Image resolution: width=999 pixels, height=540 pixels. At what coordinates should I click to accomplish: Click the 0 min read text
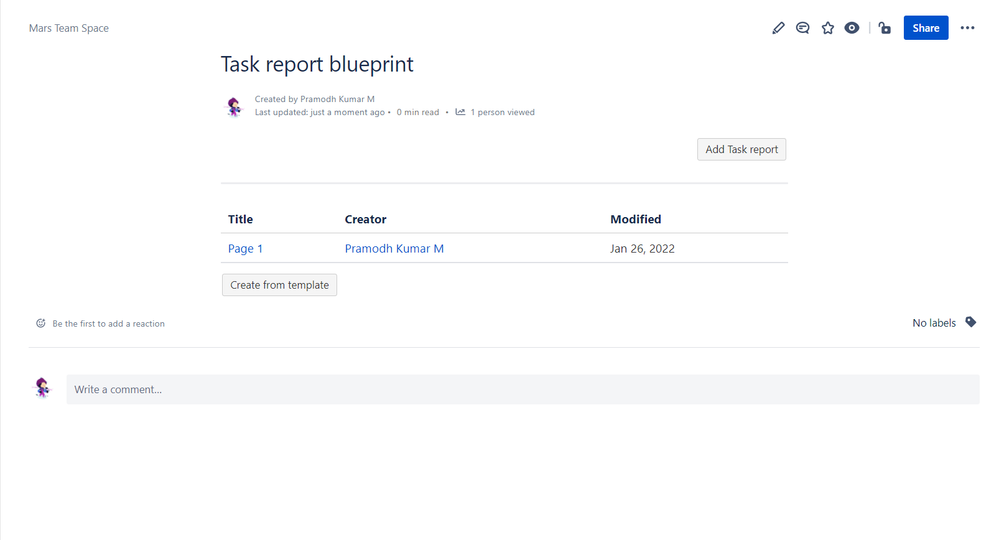click(418, 112)
